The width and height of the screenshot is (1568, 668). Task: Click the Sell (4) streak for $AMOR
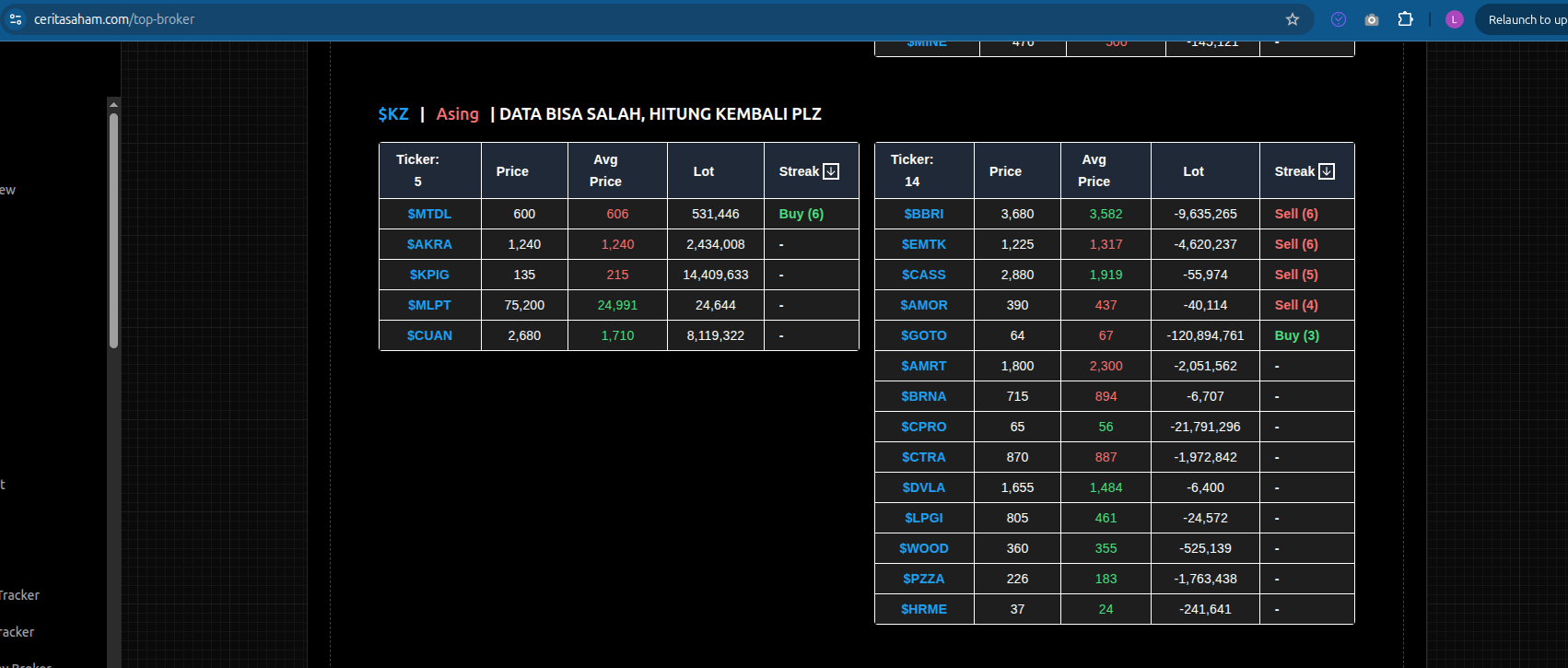(x=1296, y=305)
